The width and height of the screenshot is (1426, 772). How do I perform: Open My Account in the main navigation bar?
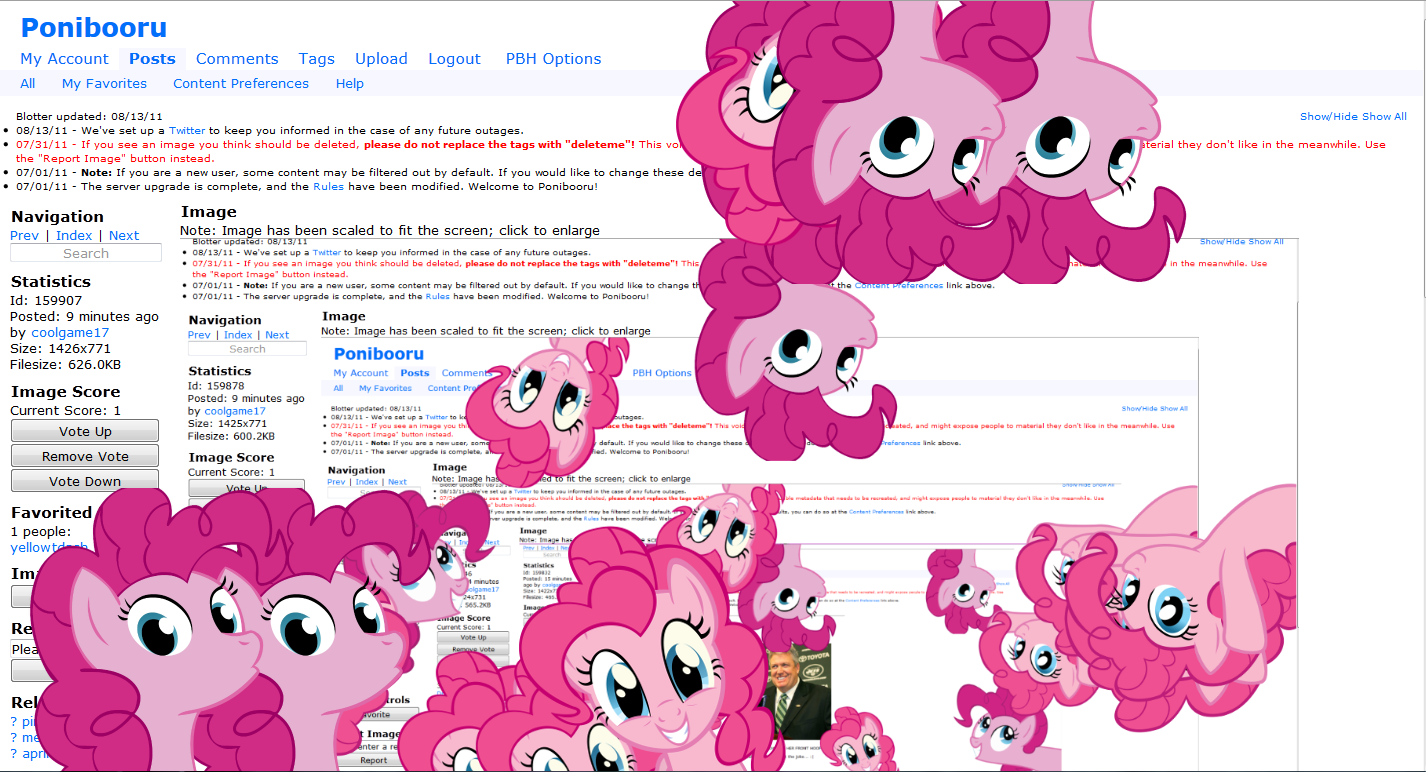pos(64,59)
